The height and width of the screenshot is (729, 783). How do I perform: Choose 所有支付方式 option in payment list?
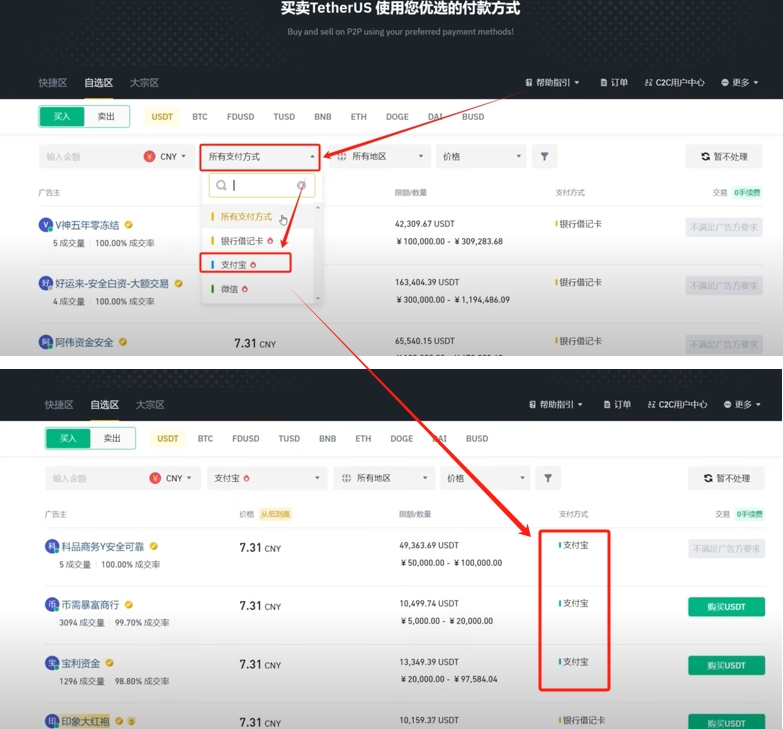pos(258,217)
